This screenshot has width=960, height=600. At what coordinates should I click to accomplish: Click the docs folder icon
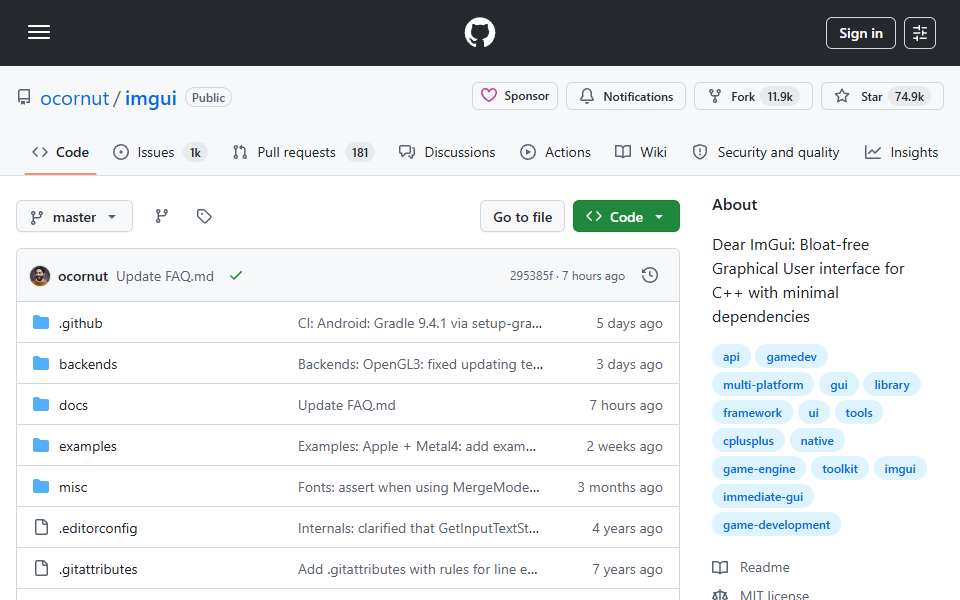pyautogui.click(x=41, y=405)
